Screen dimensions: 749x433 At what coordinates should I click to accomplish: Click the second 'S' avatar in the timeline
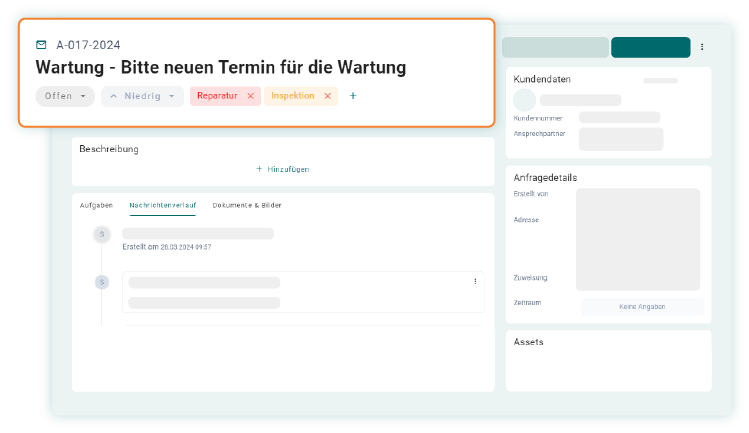[x=101, y=282]
